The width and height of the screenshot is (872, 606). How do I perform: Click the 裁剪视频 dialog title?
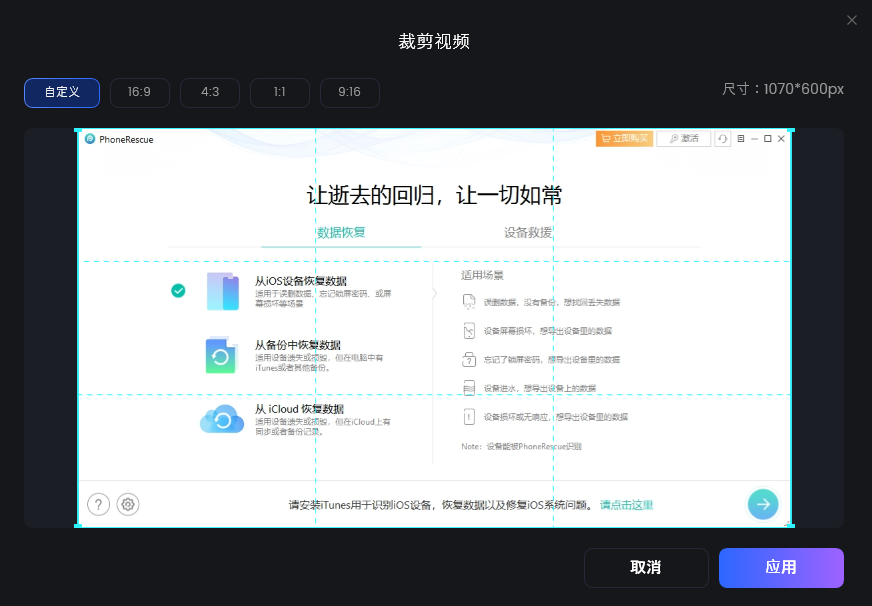click(434, 41)
